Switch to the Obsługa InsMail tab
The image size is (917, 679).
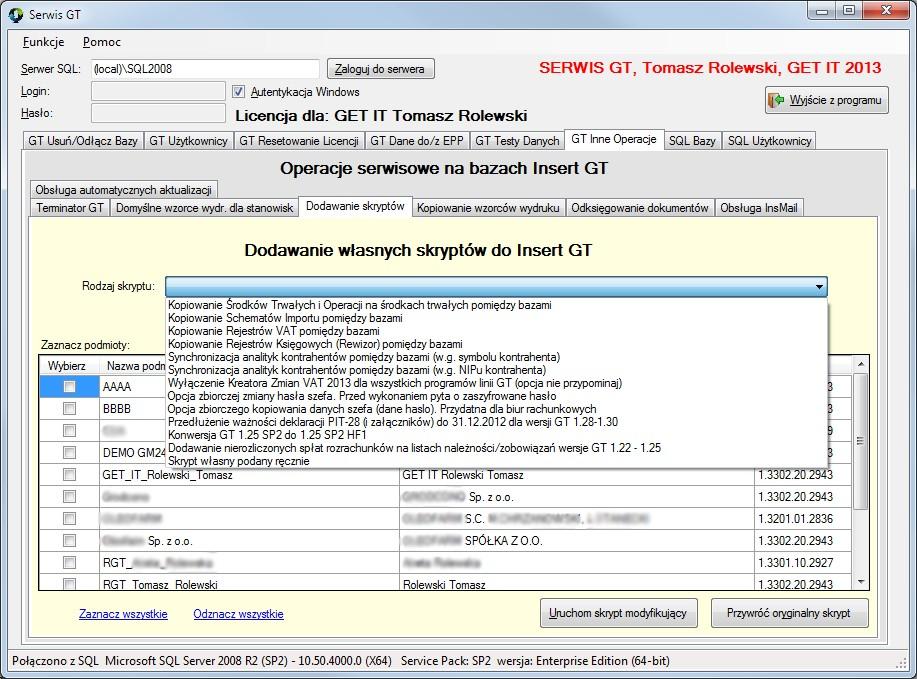tap(759, 208)
